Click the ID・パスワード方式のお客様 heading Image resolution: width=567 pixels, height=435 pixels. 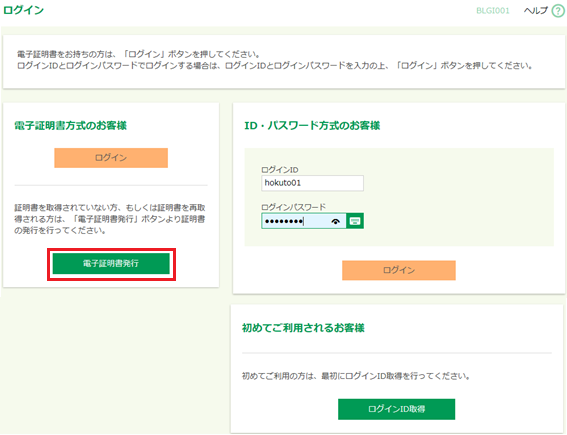pos(312,125)
